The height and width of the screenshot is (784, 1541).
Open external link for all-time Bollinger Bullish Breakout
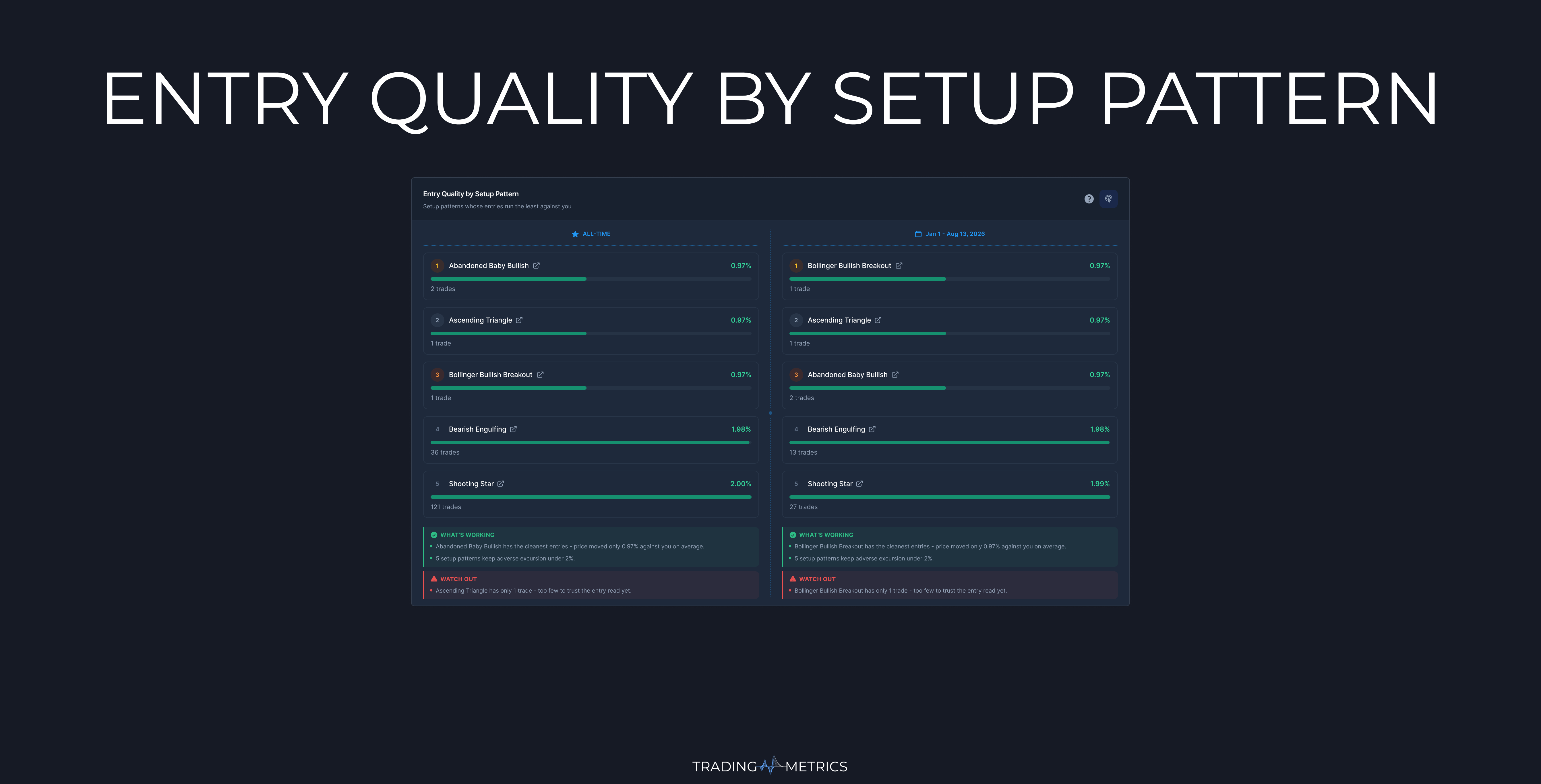point(540,375)
